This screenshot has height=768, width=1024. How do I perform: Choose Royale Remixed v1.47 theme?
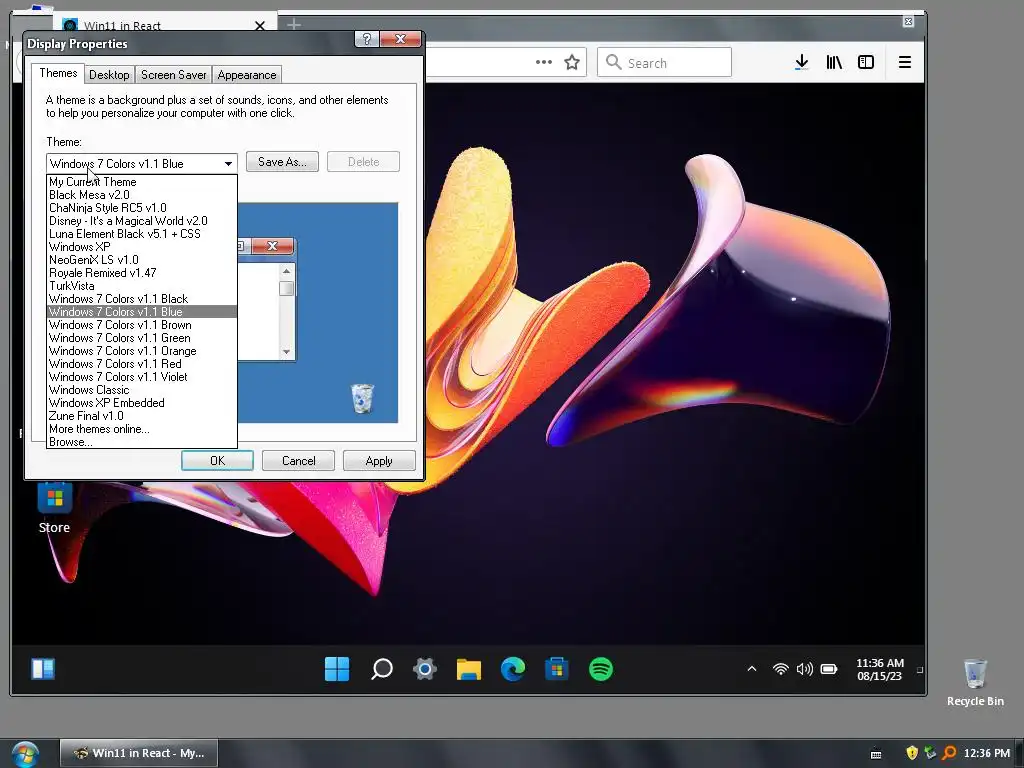pyautogui.click(x=142, y=273)
